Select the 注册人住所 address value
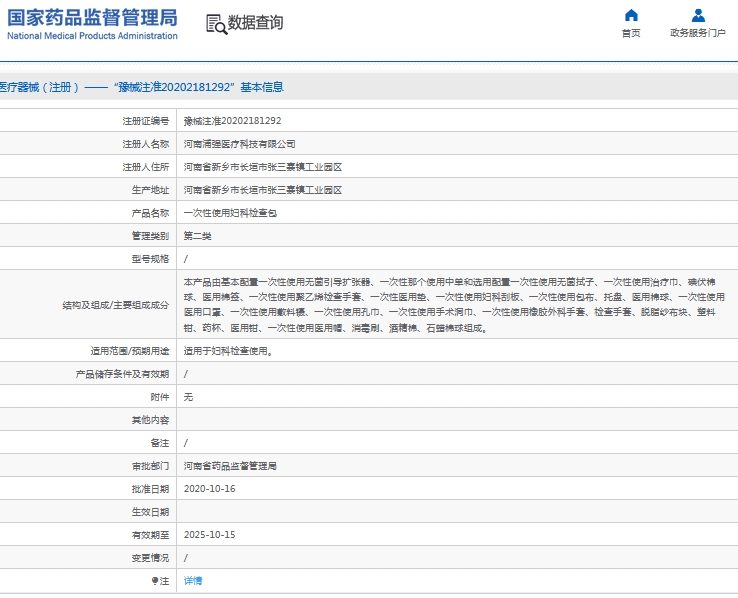This screenshot has height=598, width=738. click(263, 167)
